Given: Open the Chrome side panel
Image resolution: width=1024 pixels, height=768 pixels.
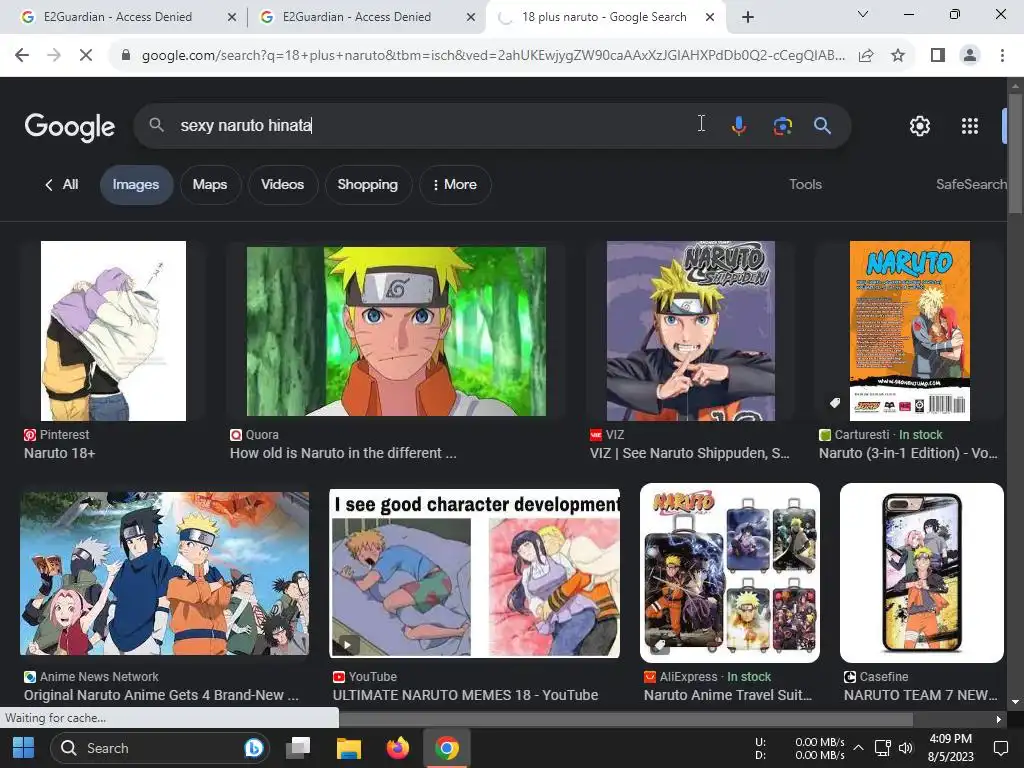Looking at the screenshot, I should click(938, 55).
